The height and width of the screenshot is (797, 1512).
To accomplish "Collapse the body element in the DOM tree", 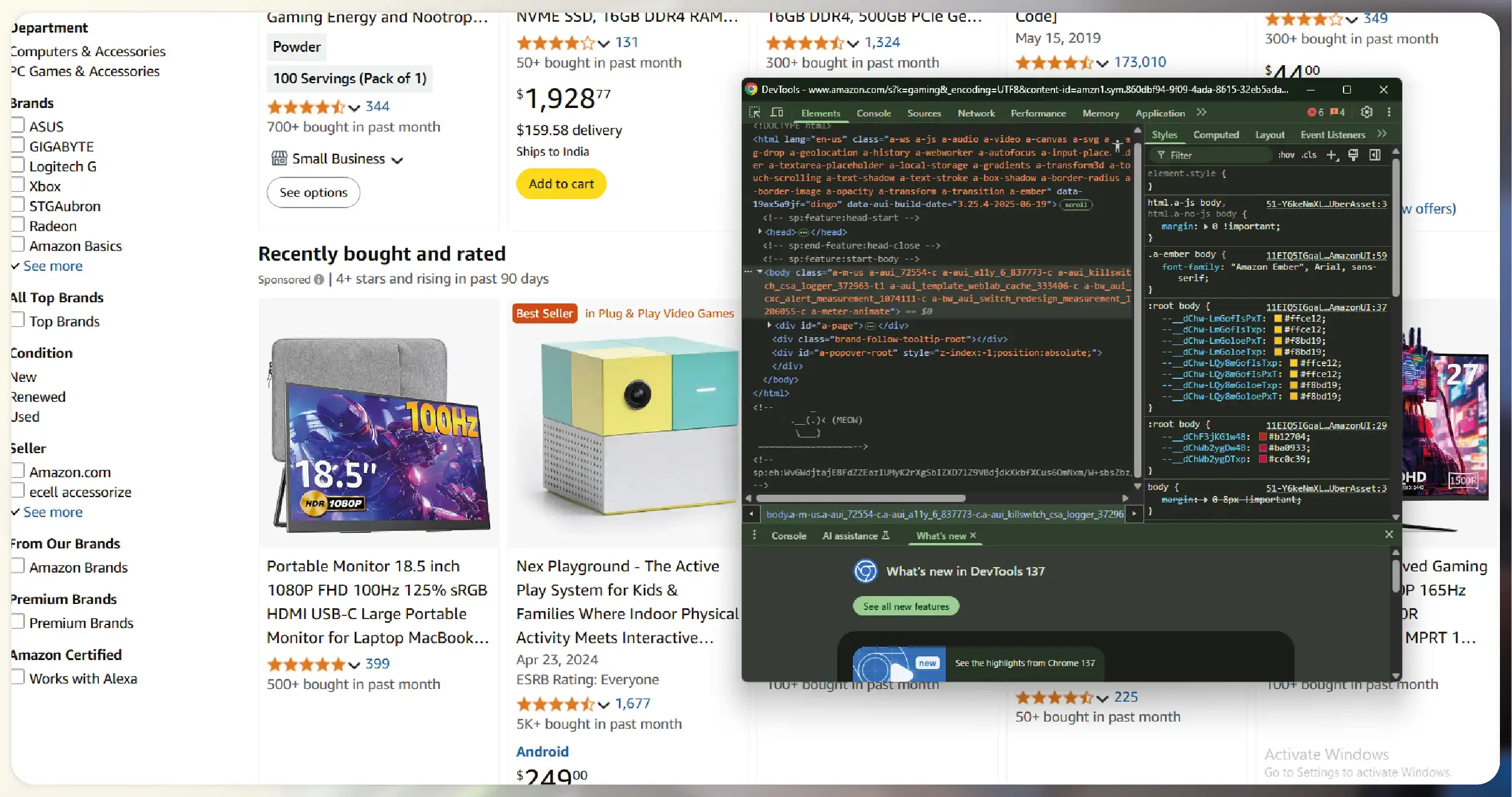I will 760,271.
